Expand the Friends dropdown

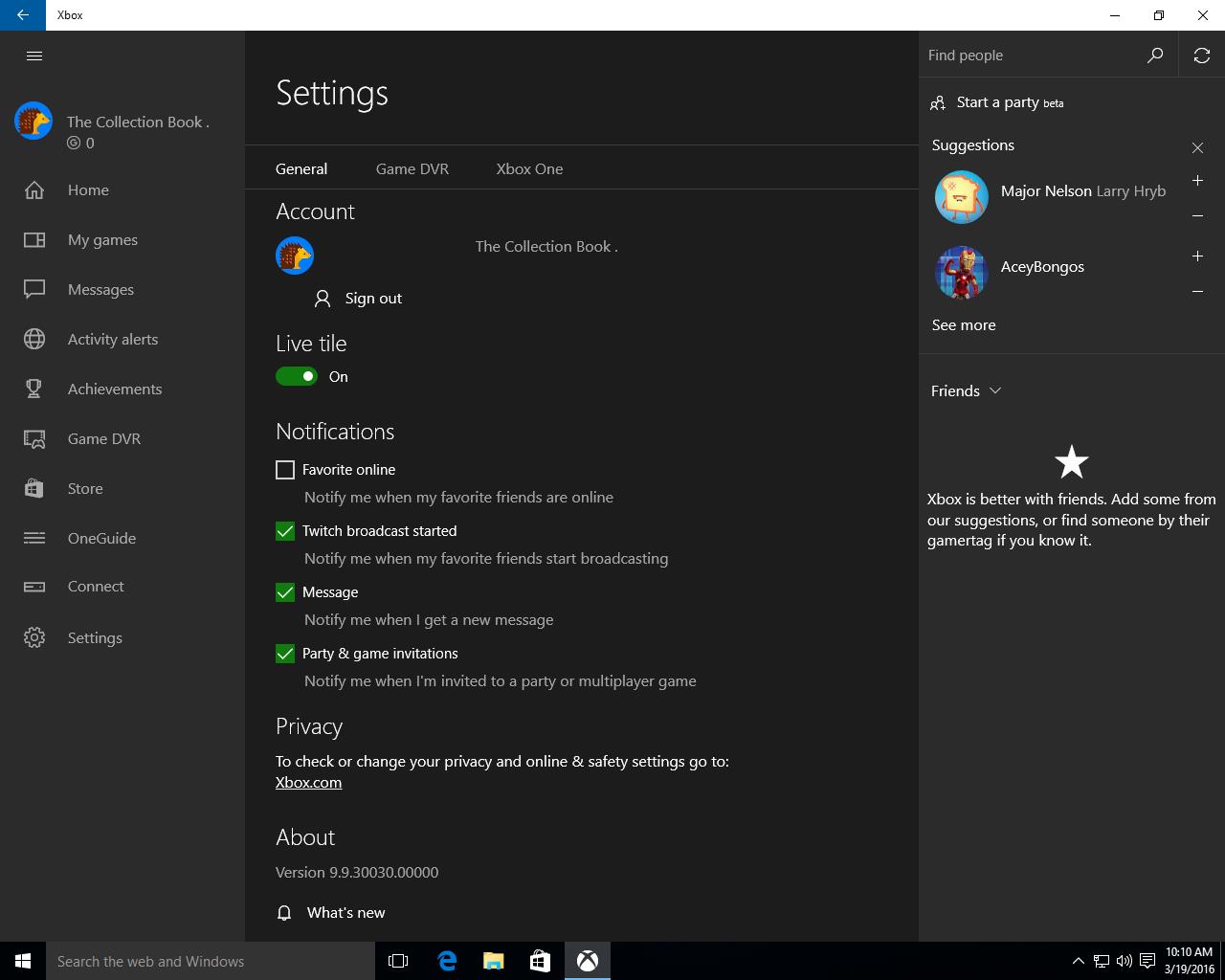pos(967,390)
